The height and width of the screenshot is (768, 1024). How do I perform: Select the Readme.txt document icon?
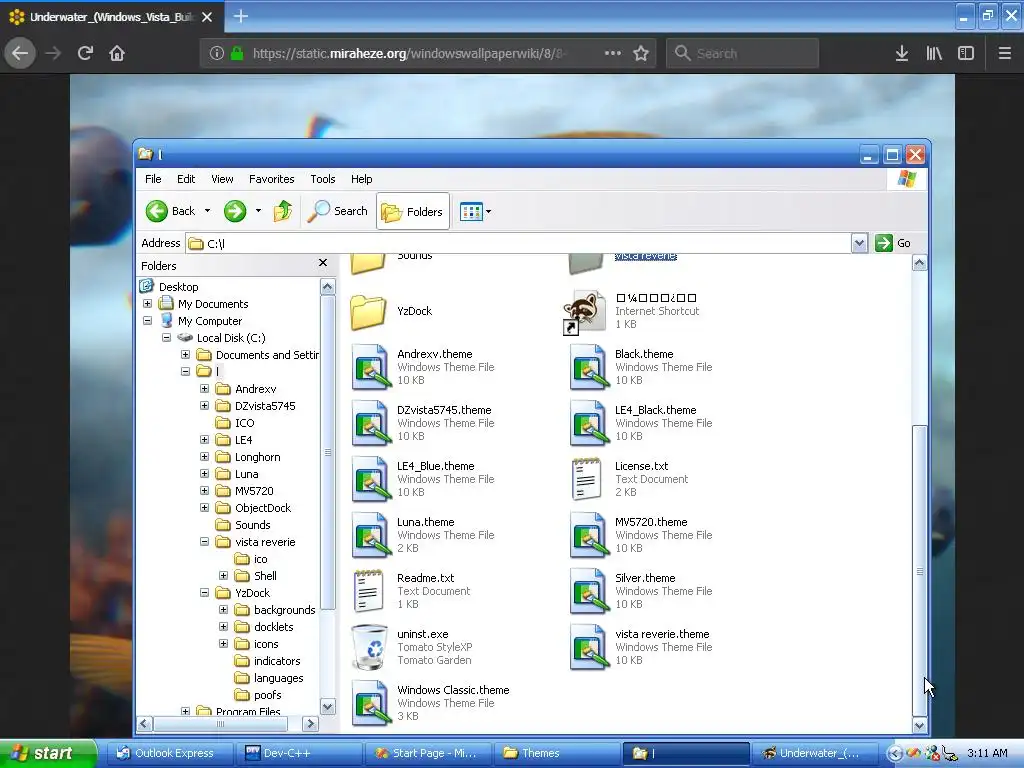pyautogui.click(x=369, y=591)
